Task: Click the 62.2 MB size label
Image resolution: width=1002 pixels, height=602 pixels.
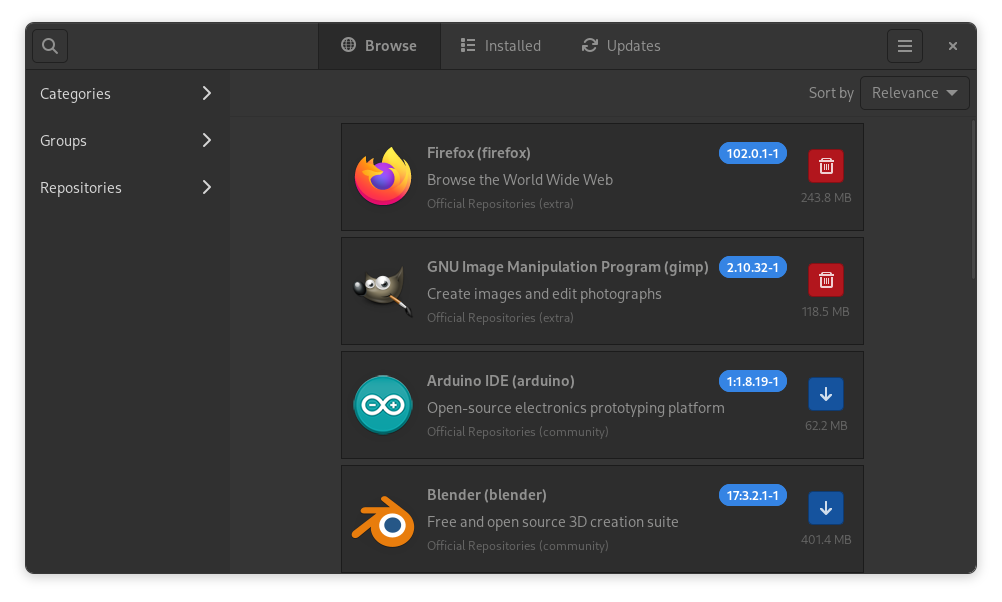Action: [826, 426]
